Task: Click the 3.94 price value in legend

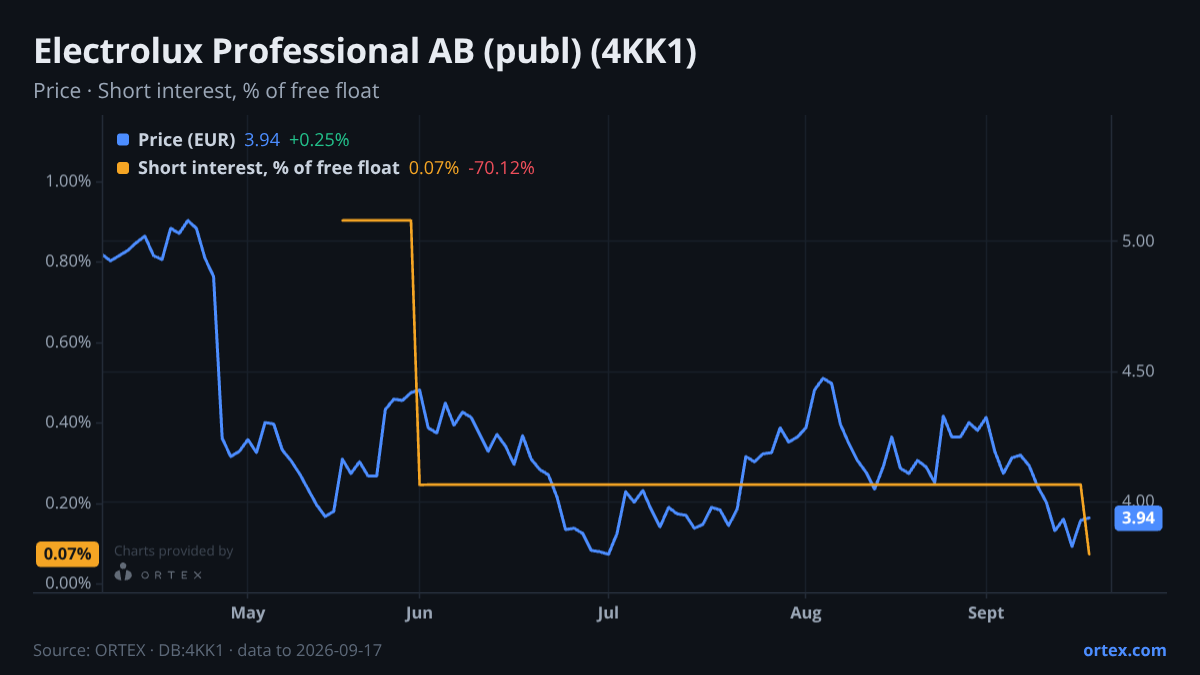Action: (x=262, y=140)
